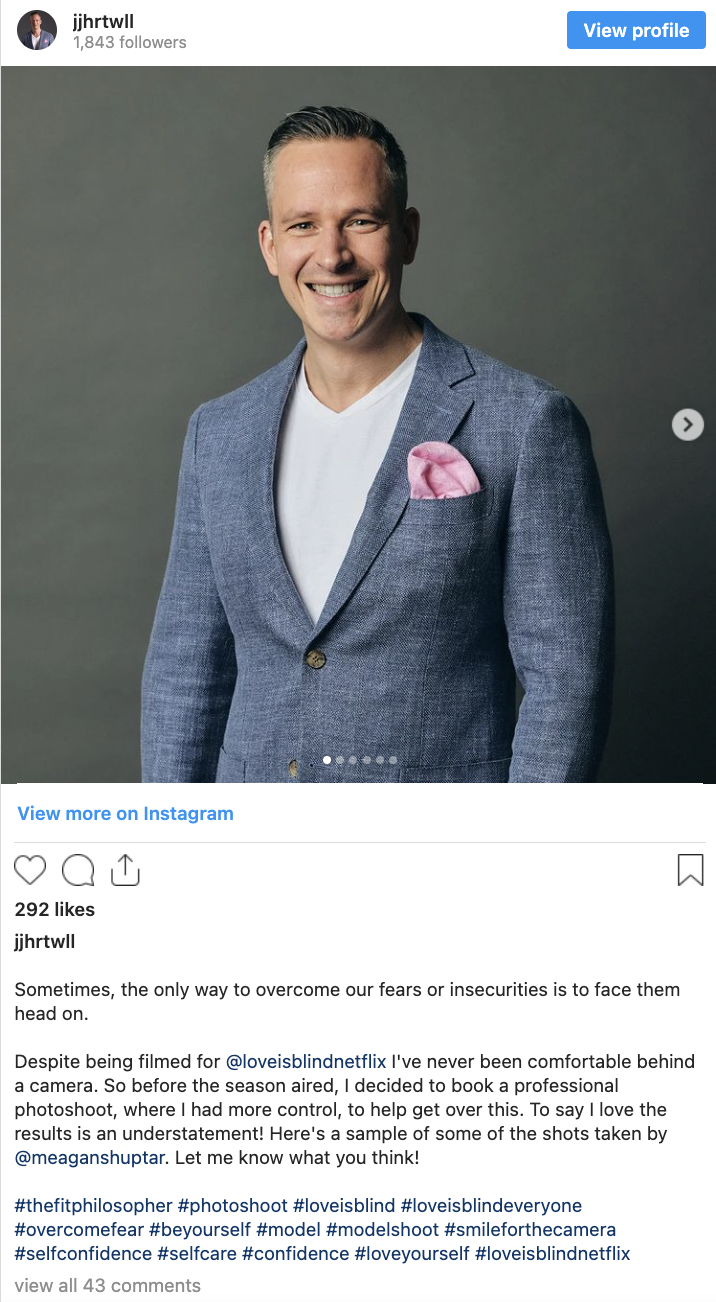Like the post with the heart icon
Image resolution: width=716 pixels, height=1302 pixels.
pos(30,870)
